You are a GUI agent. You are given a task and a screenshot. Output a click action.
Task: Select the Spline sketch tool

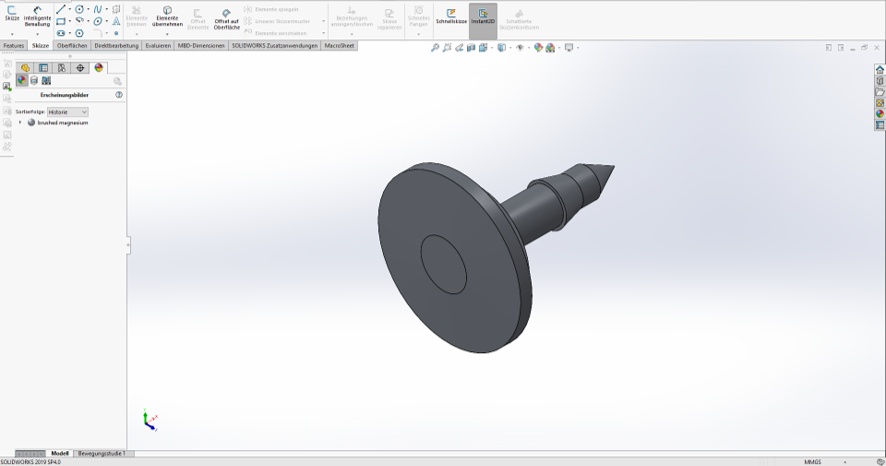point(98,9)
